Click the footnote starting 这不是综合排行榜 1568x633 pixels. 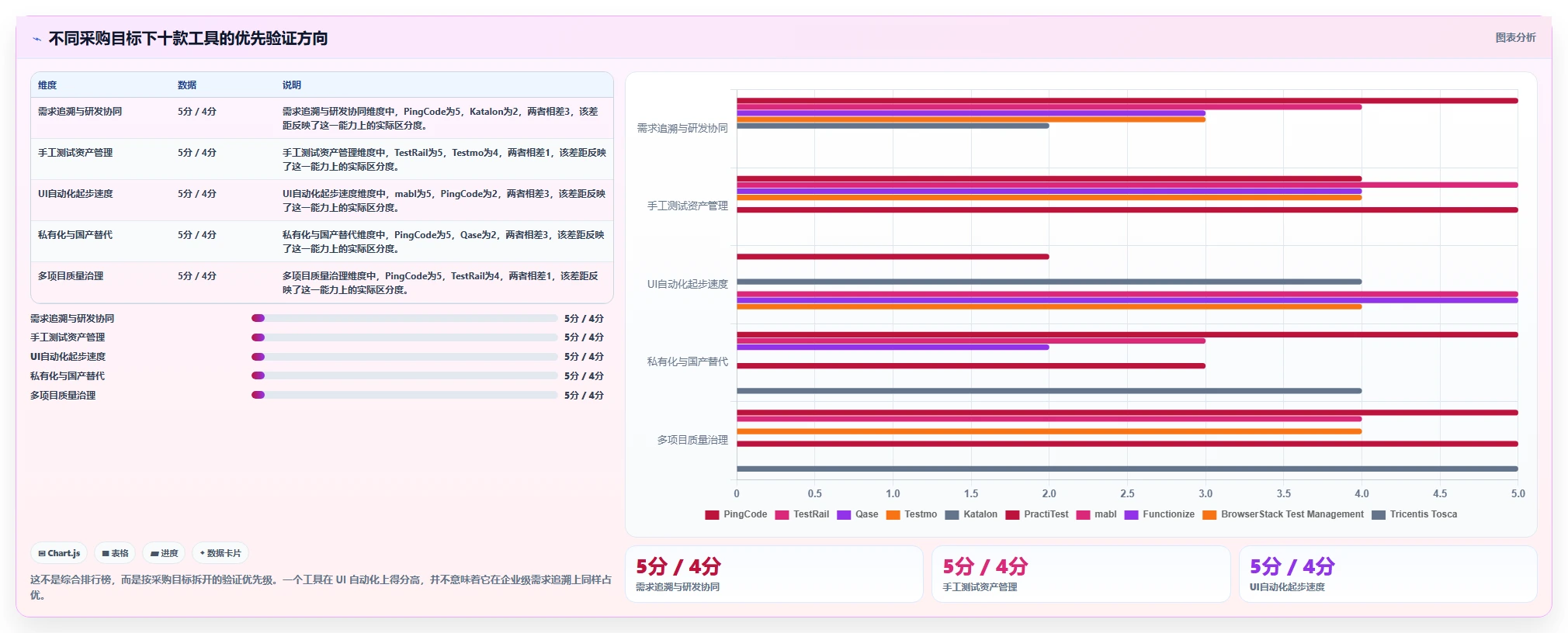(321, 587)
